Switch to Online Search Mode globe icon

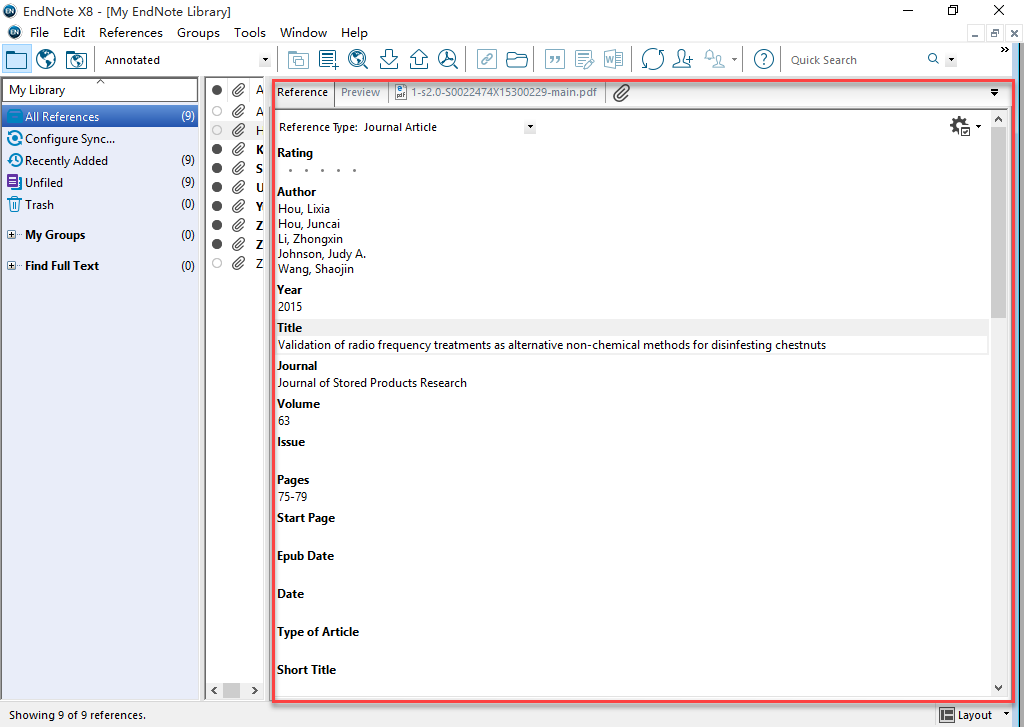point(45,60)
